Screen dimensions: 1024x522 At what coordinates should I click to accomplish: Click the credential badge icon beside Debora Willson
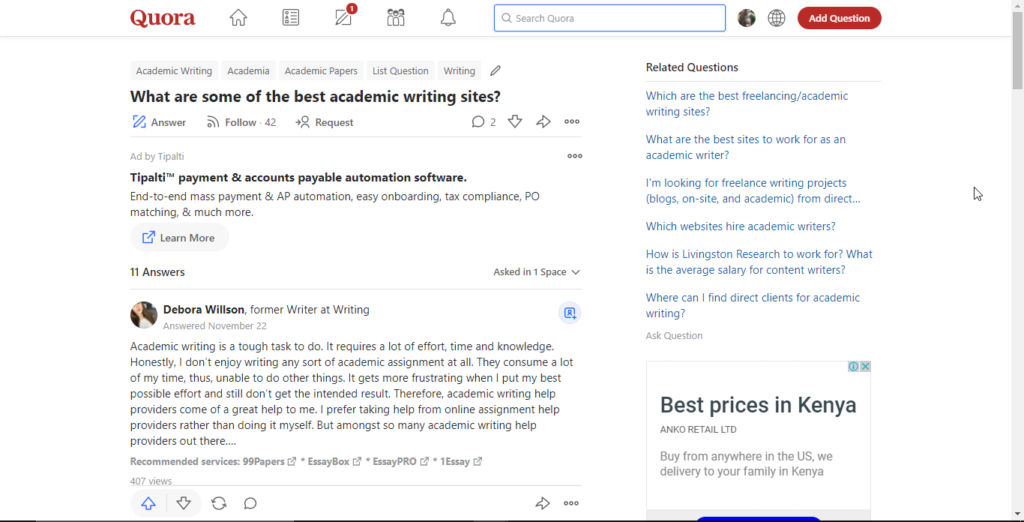[569, 313]
